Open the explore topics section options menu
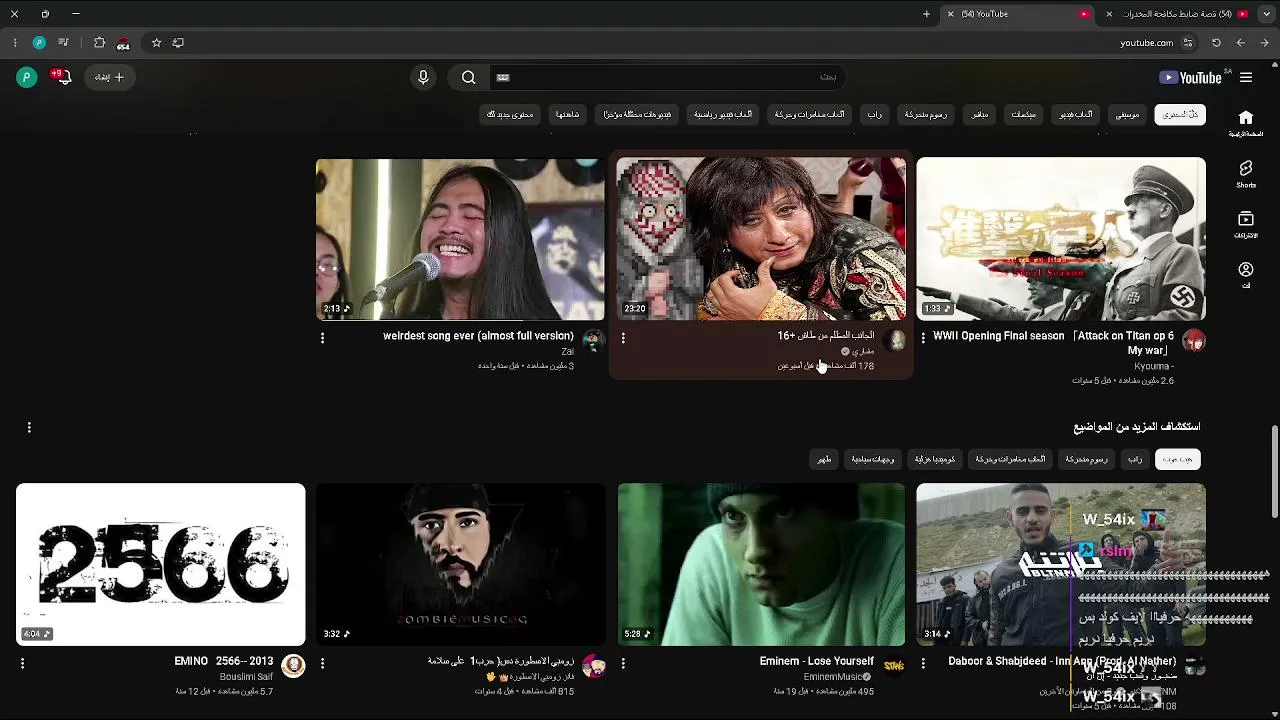Screen dimensions: 1280x720 (x=29, y=427)
